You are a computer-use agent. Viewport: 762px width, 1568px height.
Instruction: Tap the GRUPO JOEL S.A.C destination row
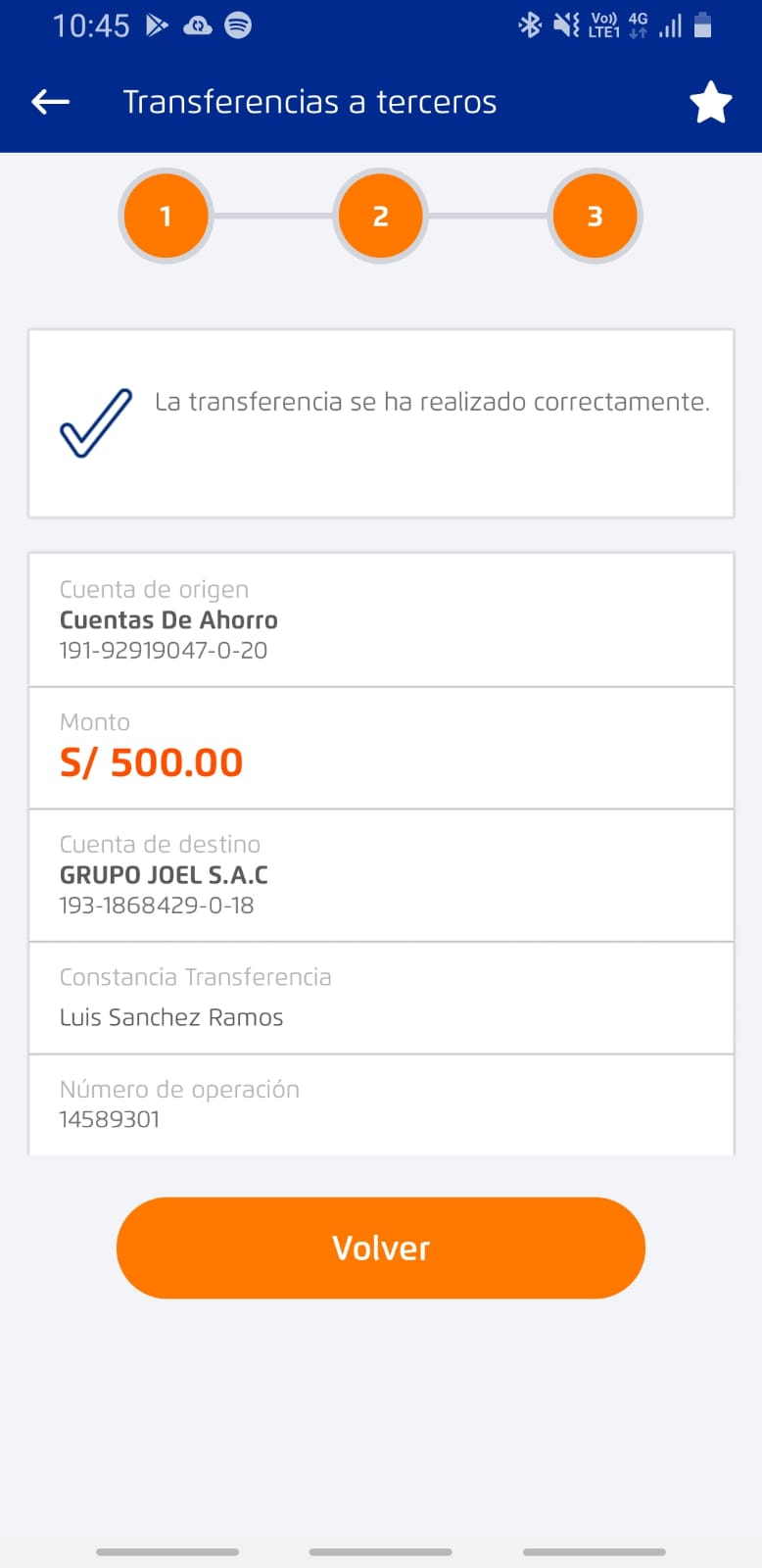click(x=381, y=875)
